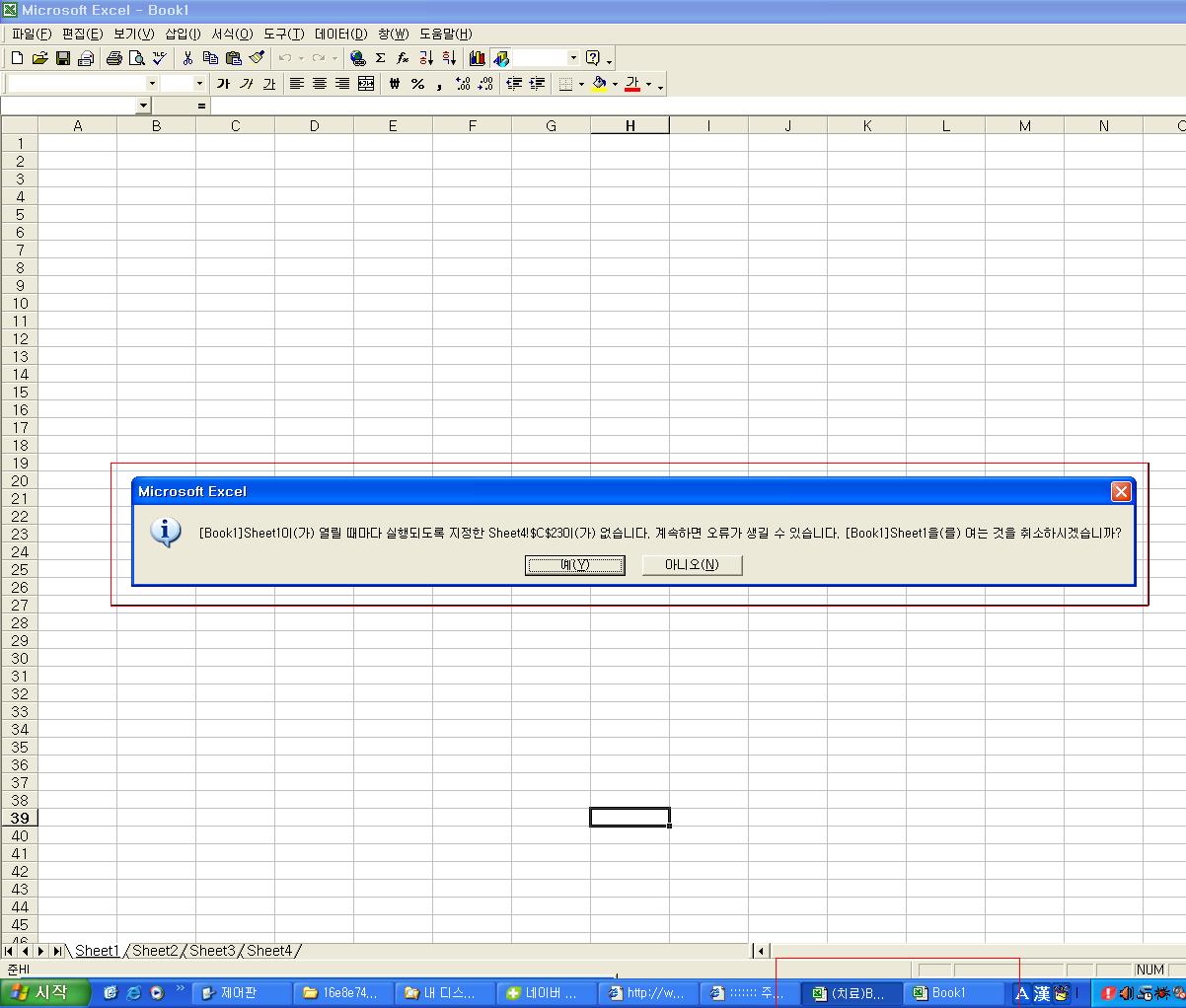The height and width of the screenshot is (1008, 1186).
Task: Expand the font size dropdown
Action: point(199,84)
